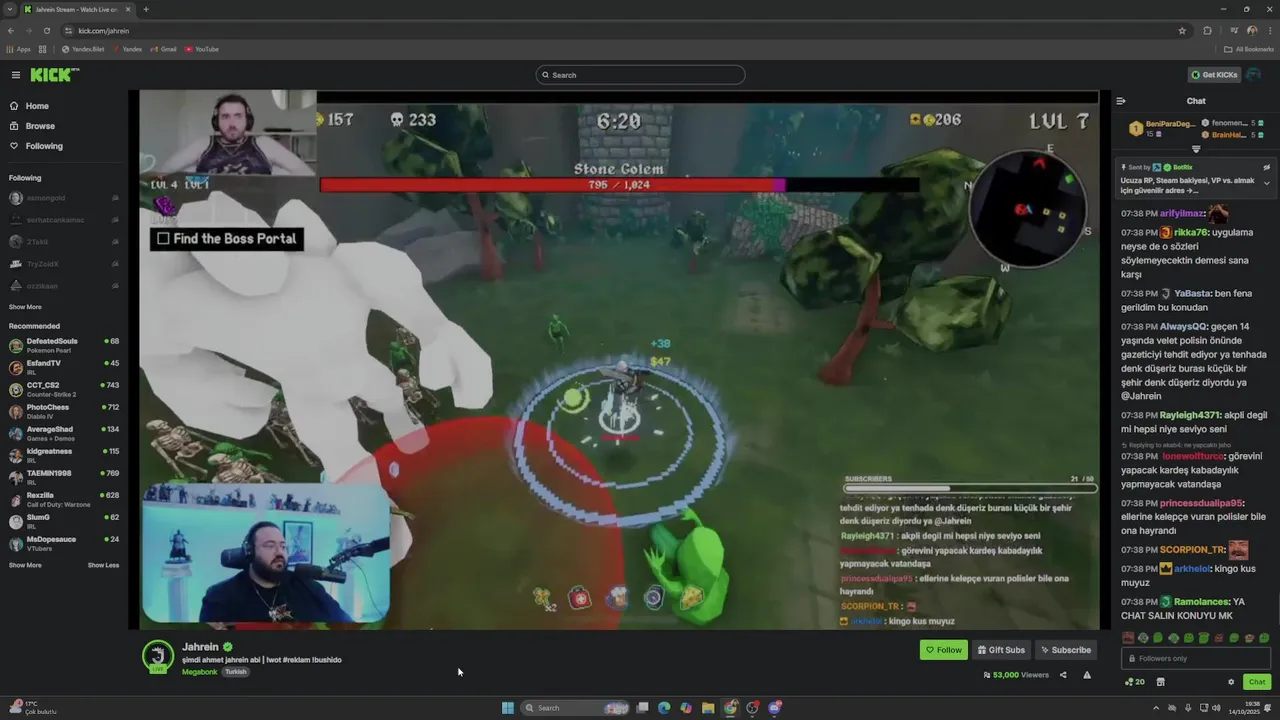The width and height of the screenshot is (1280, 720).
Task: Open the taskbar clock and date
Action: coord(1246,708)
